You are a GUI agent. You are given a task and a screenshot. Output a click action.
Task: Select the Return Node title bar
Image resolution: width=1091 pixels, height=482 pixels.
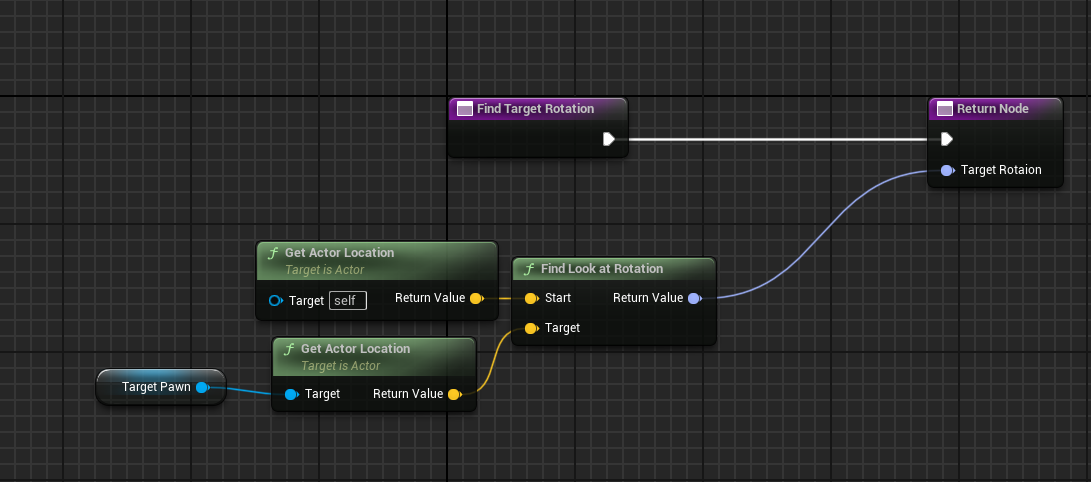tap(992, 109)
